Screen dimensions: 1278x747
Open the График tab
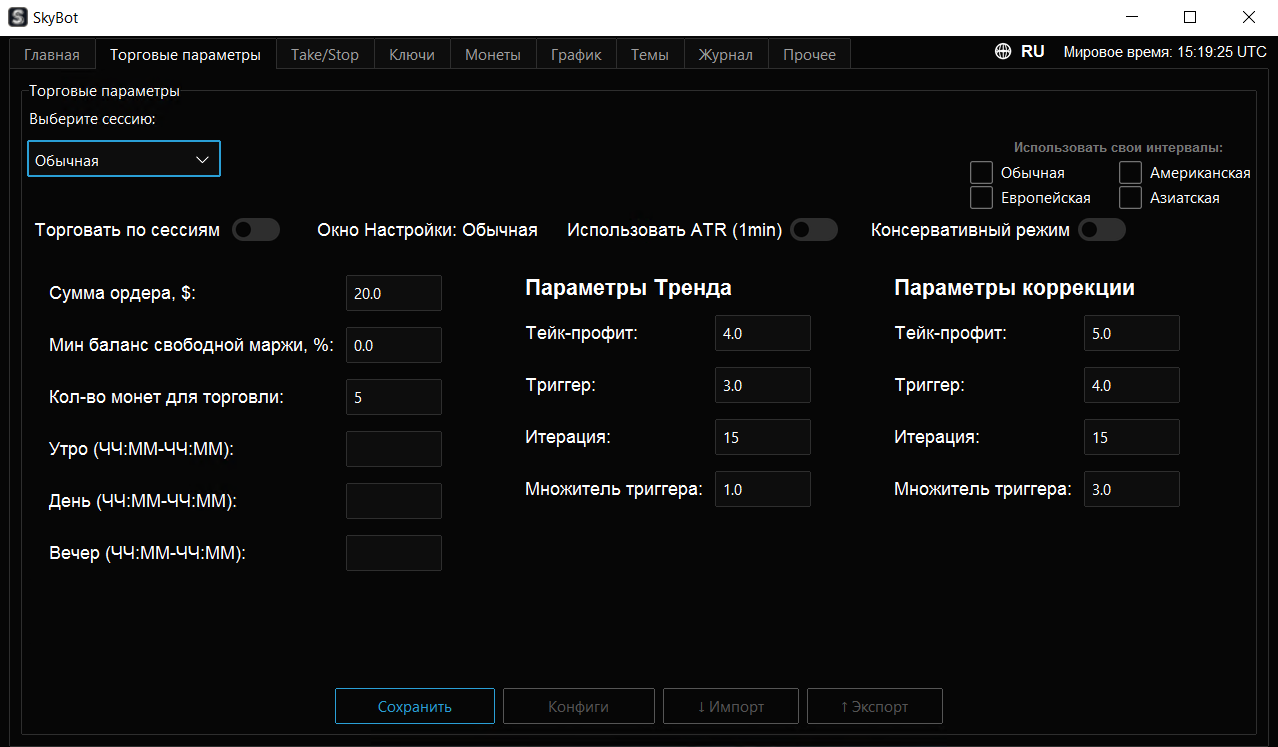point(576,54)
